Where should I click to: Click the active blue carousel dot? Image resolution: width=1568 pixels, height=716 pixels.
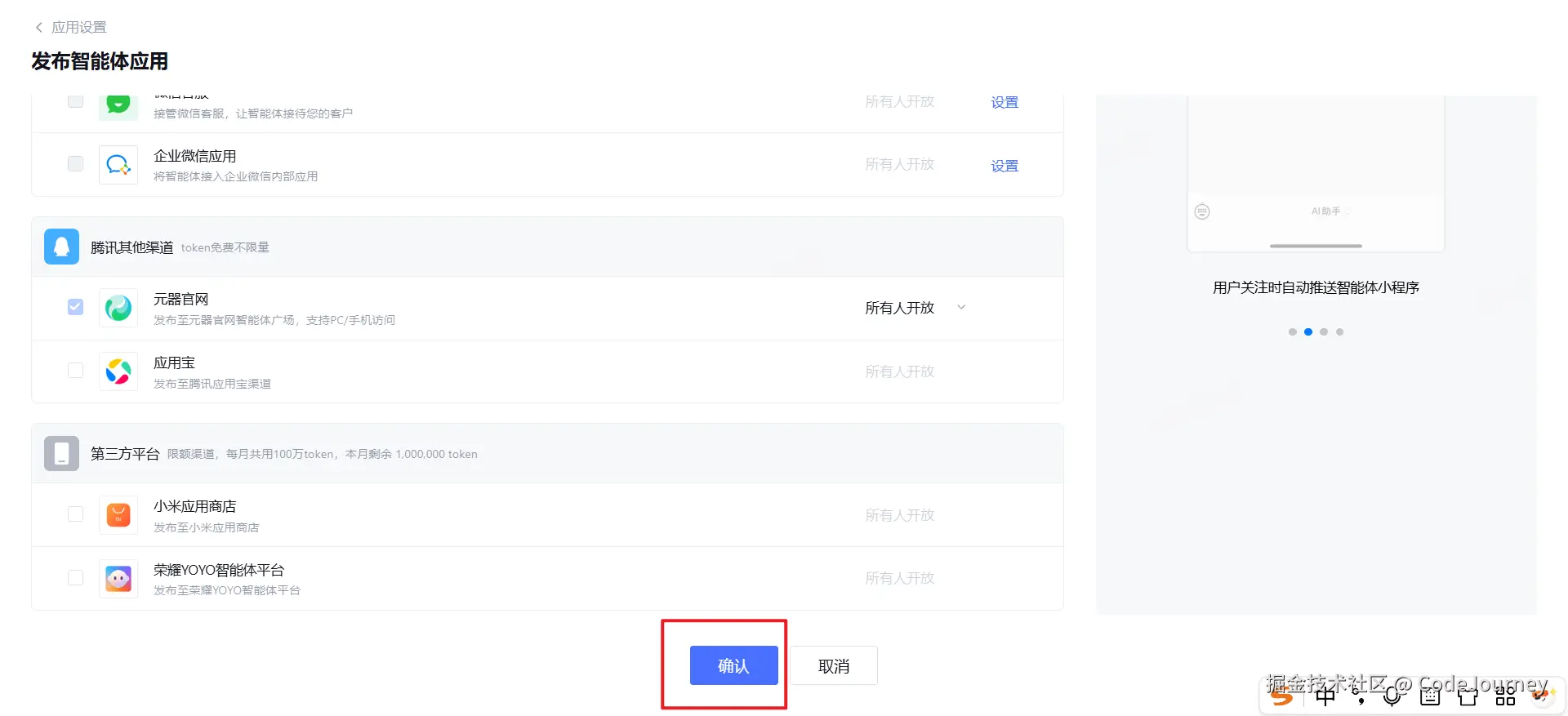1308,332
